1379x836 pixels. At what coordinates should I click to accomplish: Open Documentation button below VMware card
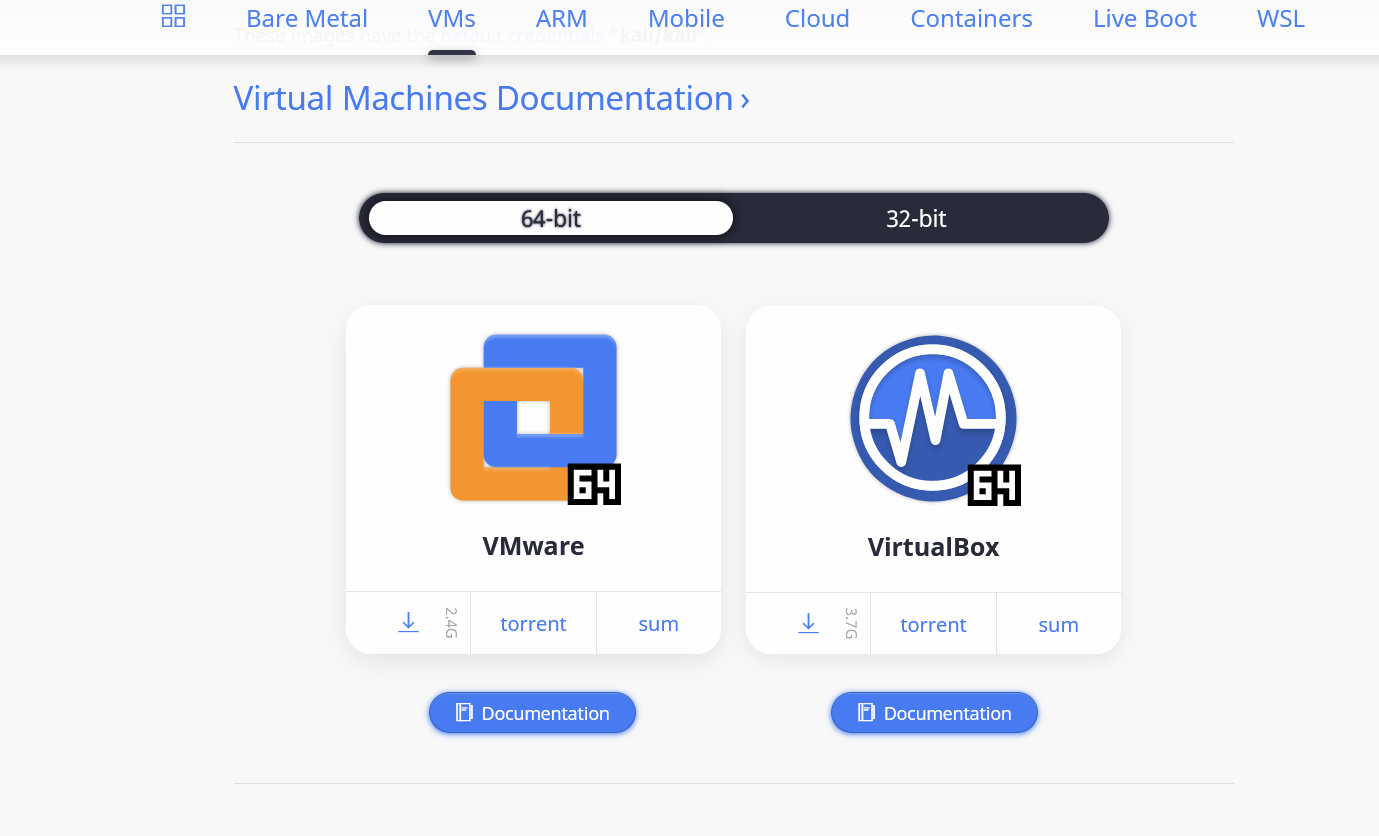click(532, 713)
